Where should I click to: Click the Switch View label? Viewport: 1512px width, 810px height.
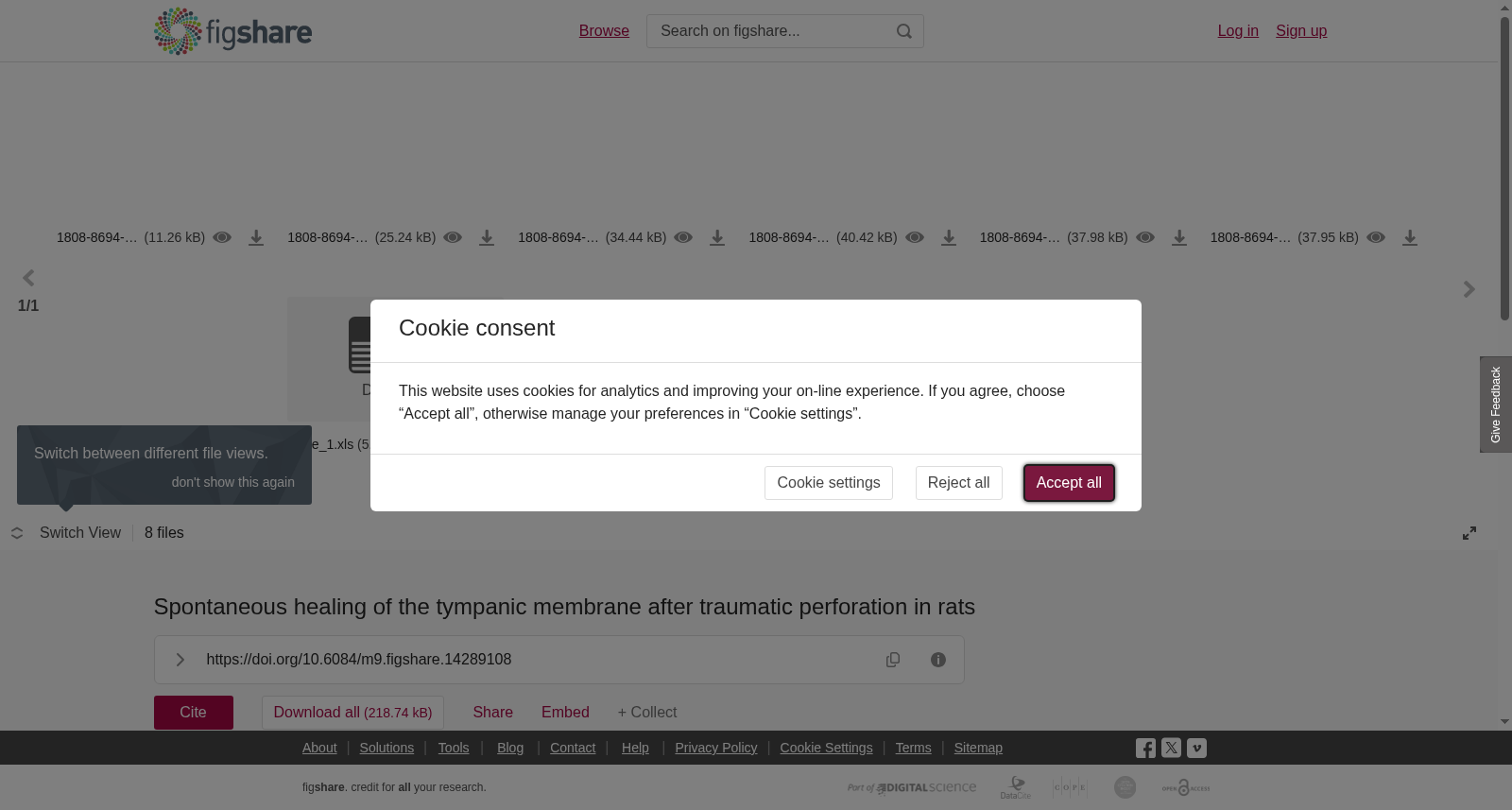(x=80, y=533)
